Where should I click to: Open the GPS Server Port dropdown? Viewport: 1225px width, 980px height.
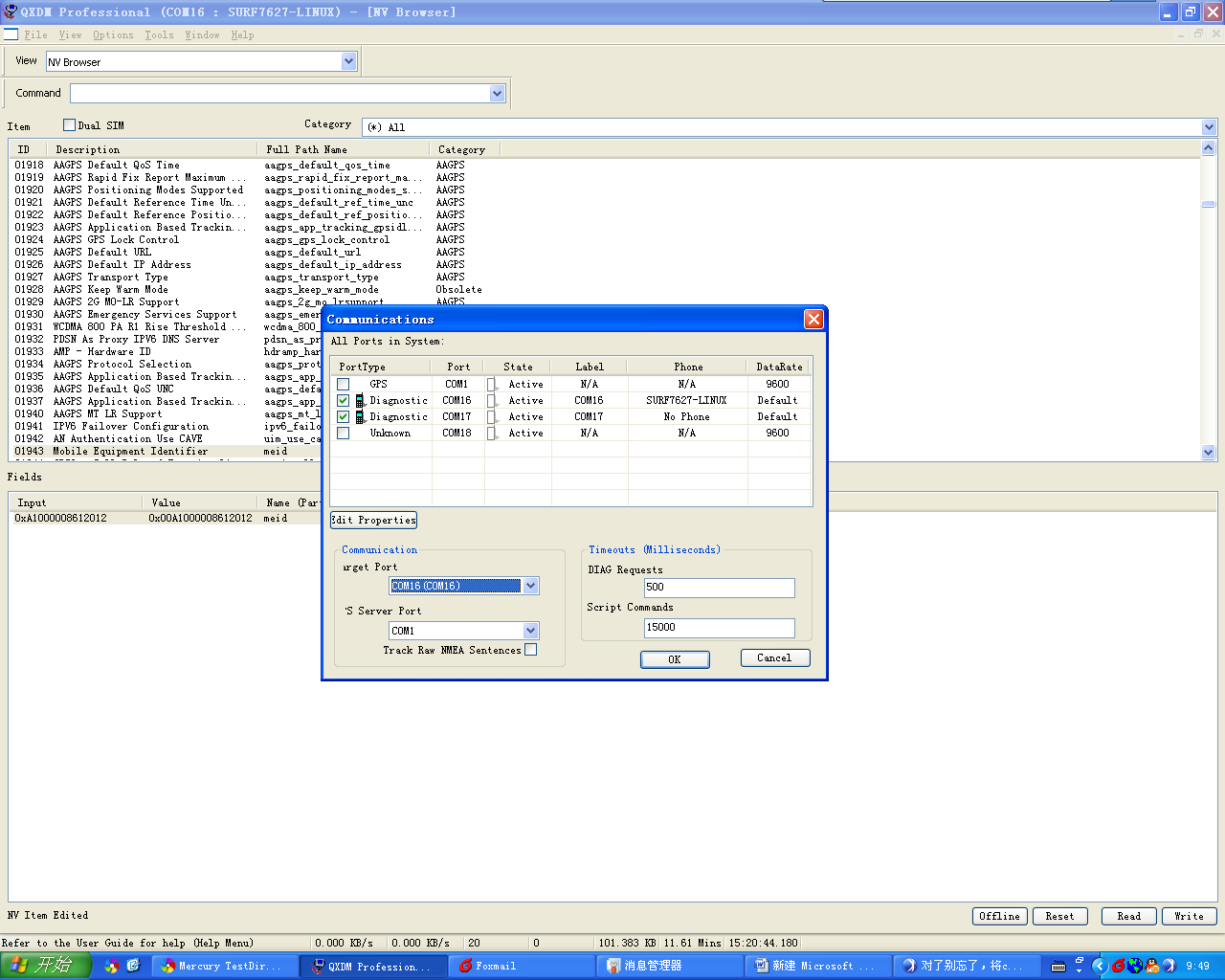click(531, 631)
